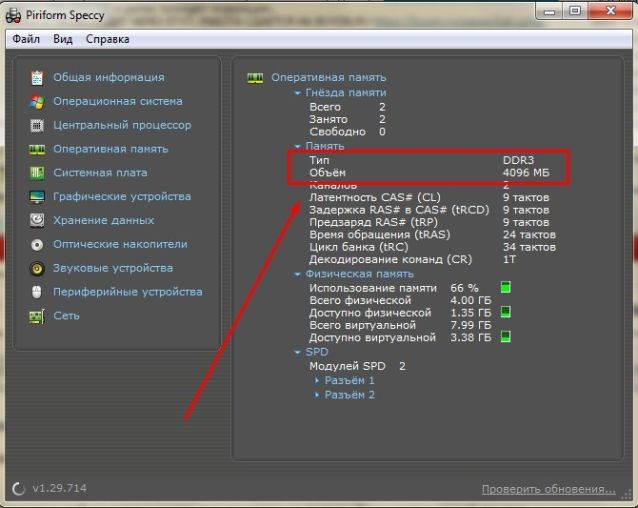Click the Декодирование команд (CR) row
638x508 pixels.
point(412,259)
